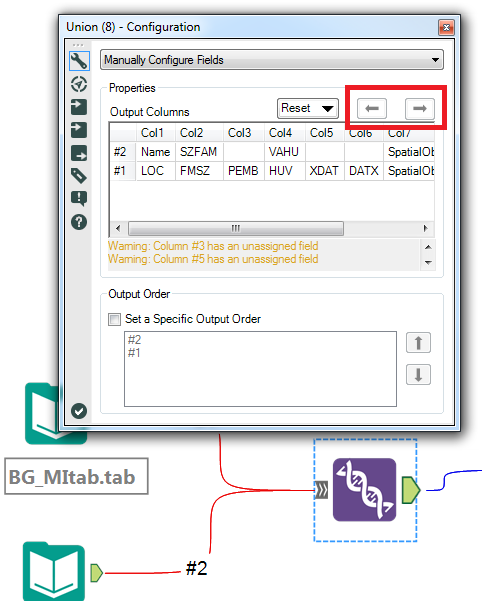The width and height of the screenshot is (485, 606).
Task: Open the Manually Configure Fields dropdown
Action: [272, 60]
